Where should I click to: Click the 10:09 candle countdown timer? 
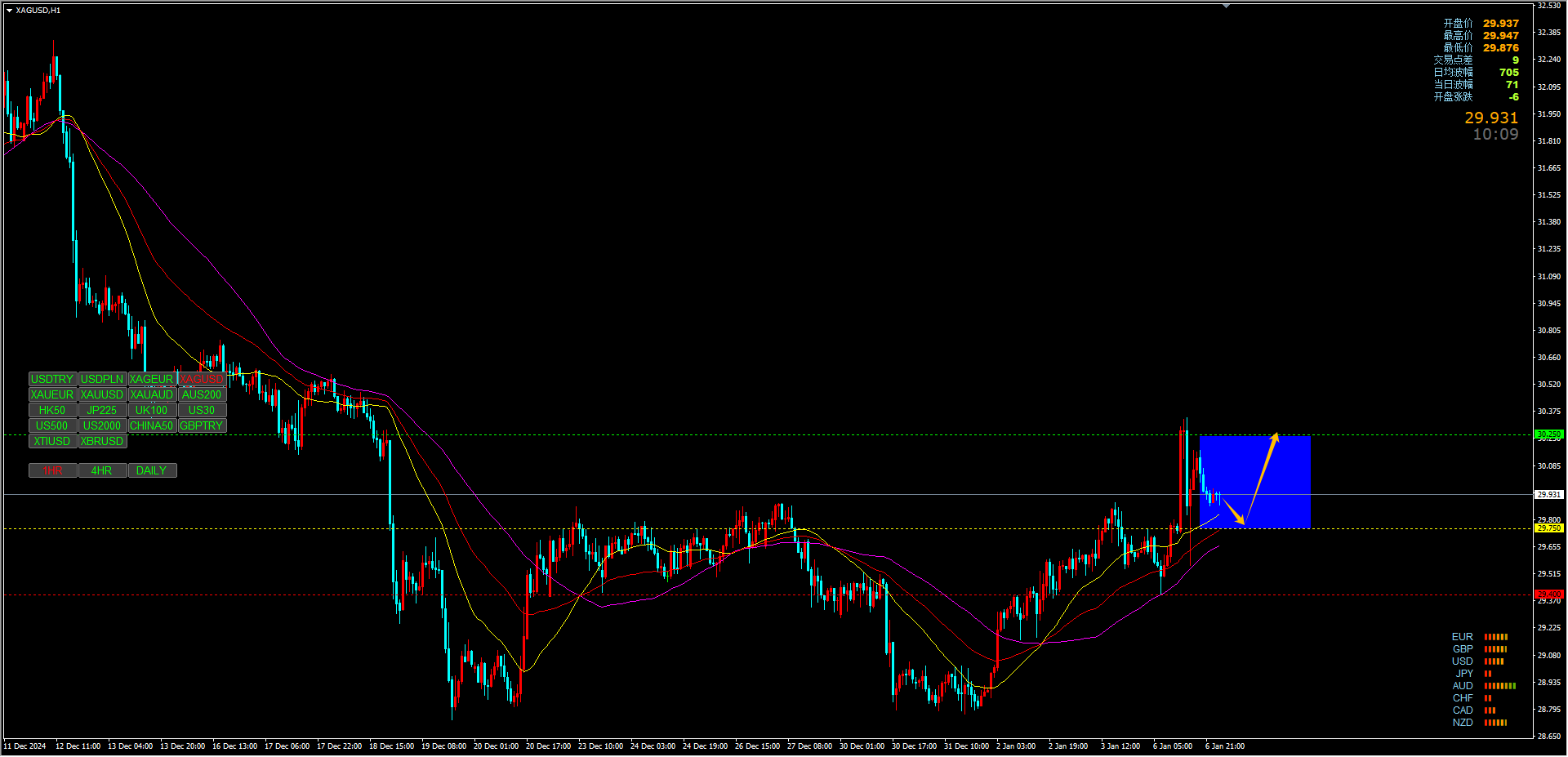point(1495,135)
